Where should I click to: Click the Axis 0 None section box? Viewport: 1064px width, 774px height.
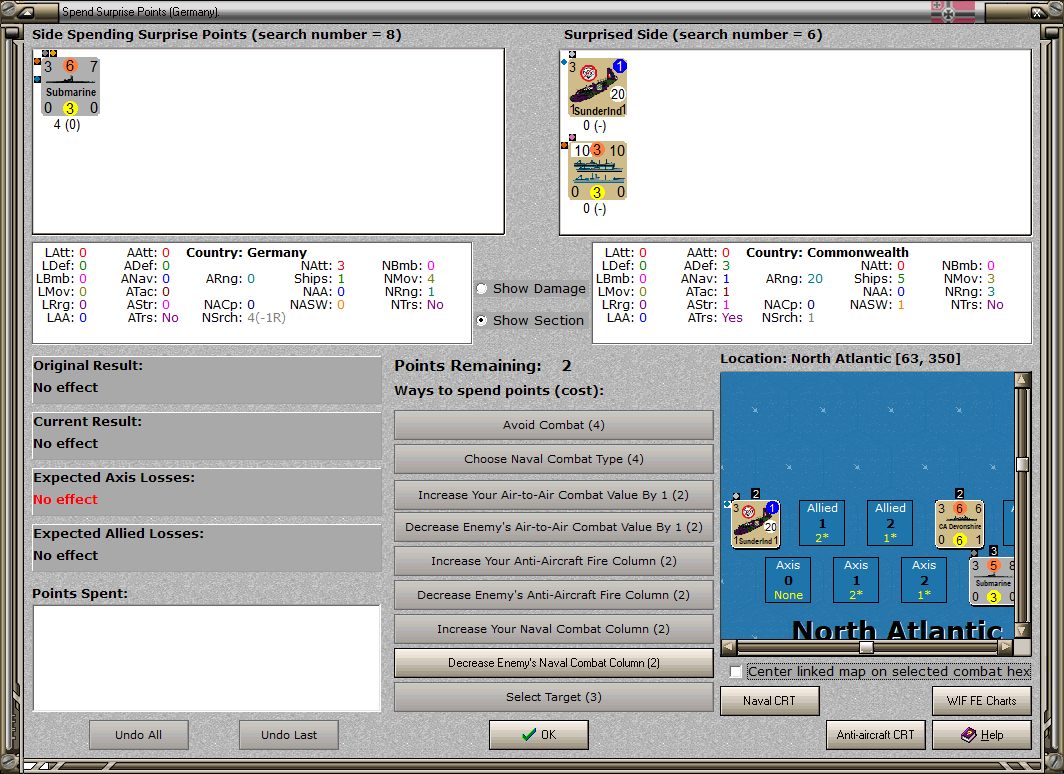point(788,579)
